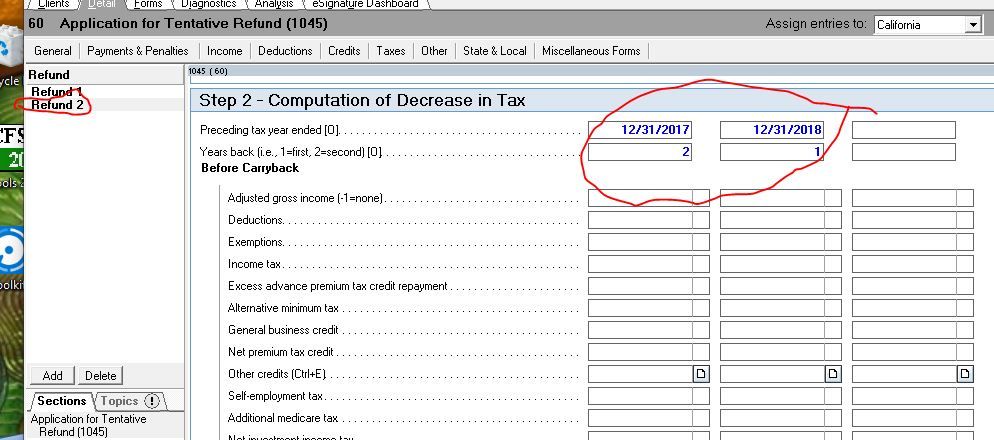This screenshot has height=440, width=994.
Task: Click the Add button
Action: click(x=53, y=376)
